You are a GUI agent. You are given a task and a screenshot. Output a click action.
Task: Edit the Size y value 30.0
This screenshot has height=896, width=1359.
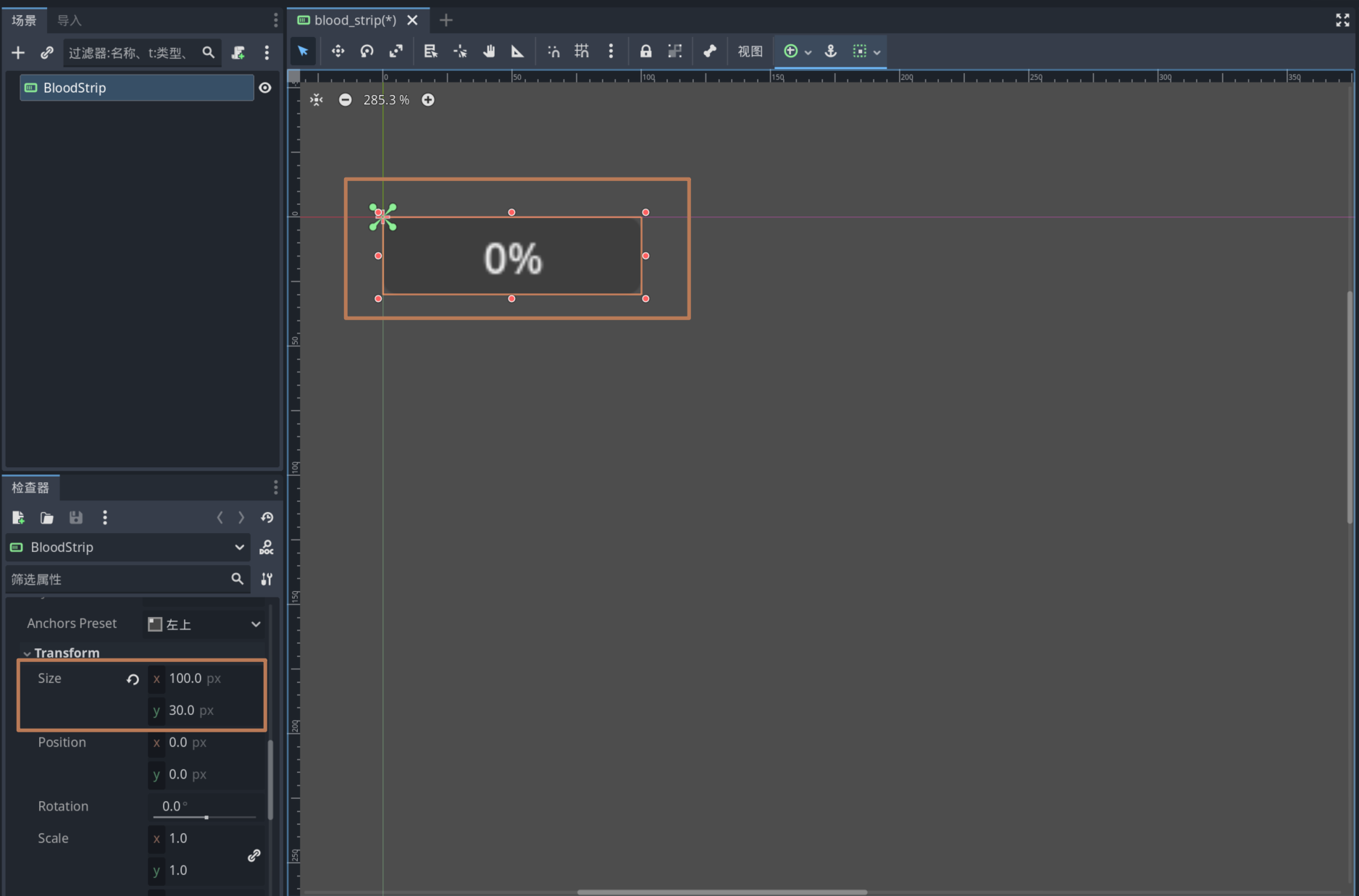click(x=206, y=711)
